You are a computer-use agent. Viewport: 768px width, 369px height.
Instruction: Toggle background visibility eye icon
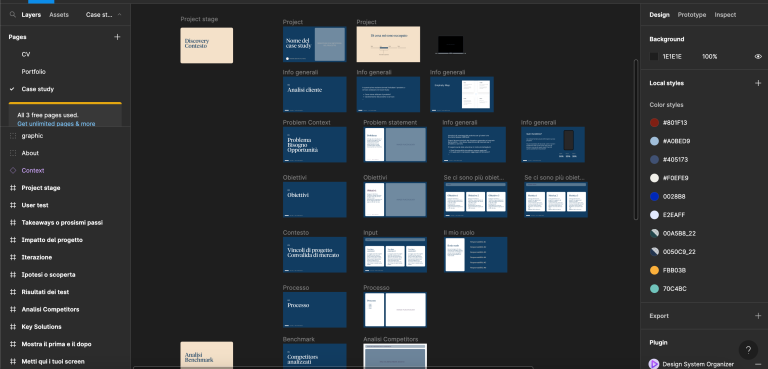758,56
